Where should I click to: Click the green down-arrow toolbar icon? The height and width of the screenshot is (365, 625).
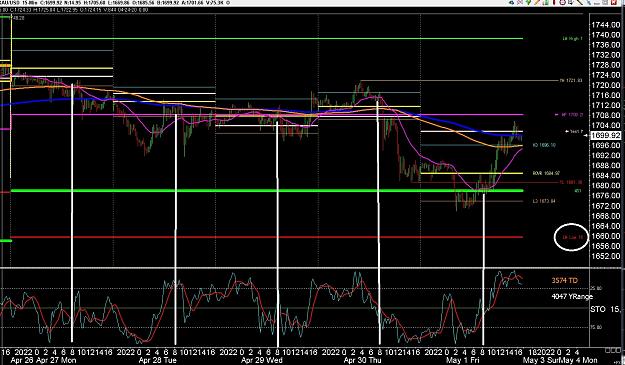click(x=528, y=2)
